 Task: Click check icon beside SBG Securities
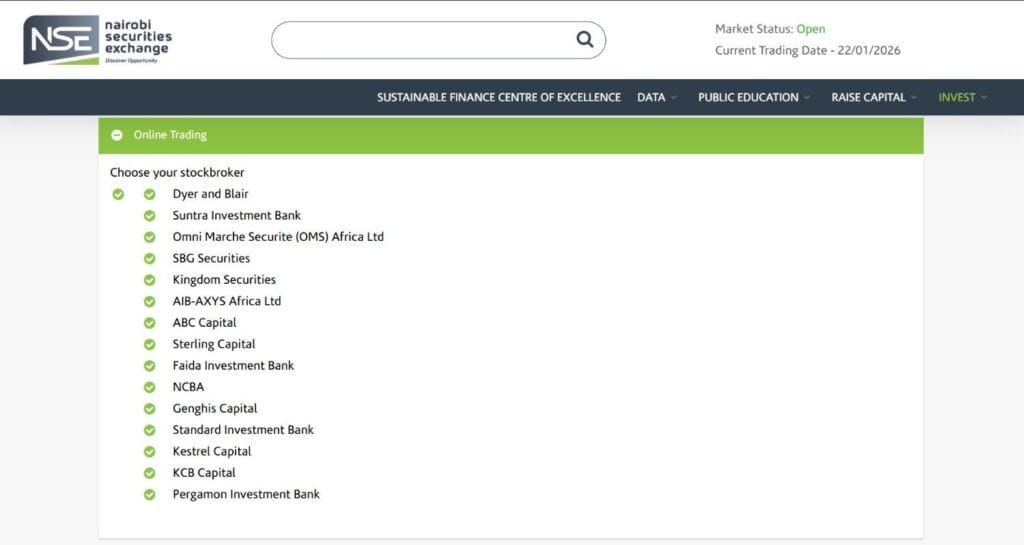click(x=150, y=259)
